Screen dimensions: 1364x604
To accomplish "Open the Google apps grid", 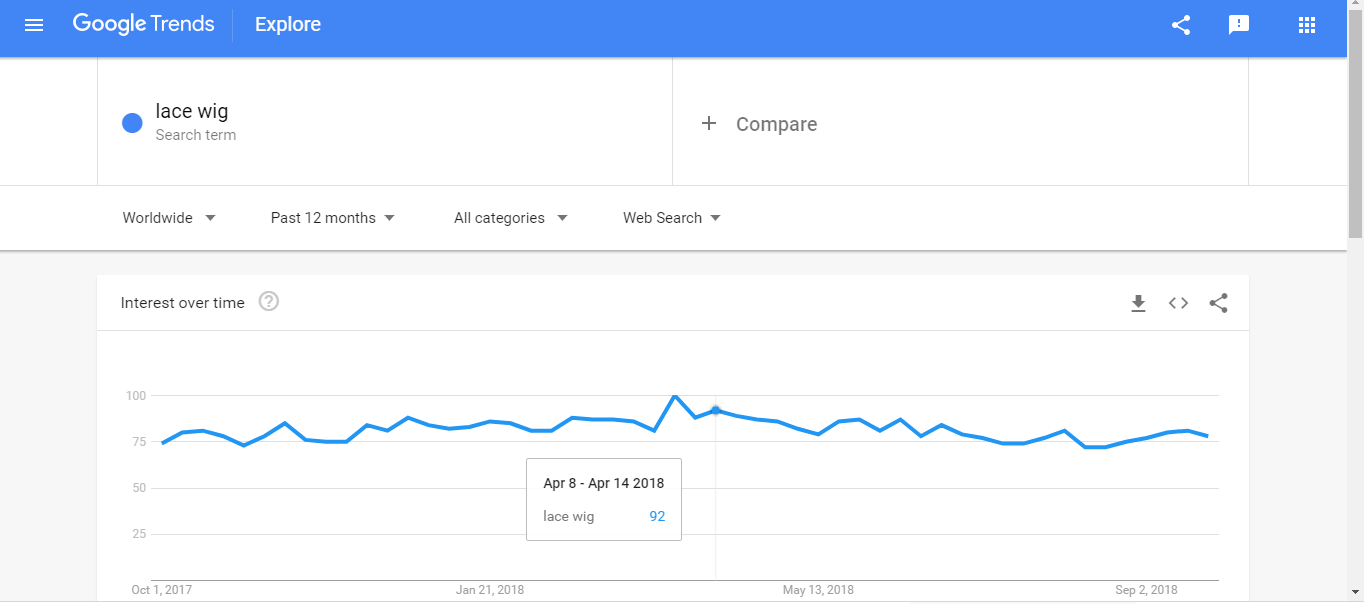I will (x=1306, y=25).
